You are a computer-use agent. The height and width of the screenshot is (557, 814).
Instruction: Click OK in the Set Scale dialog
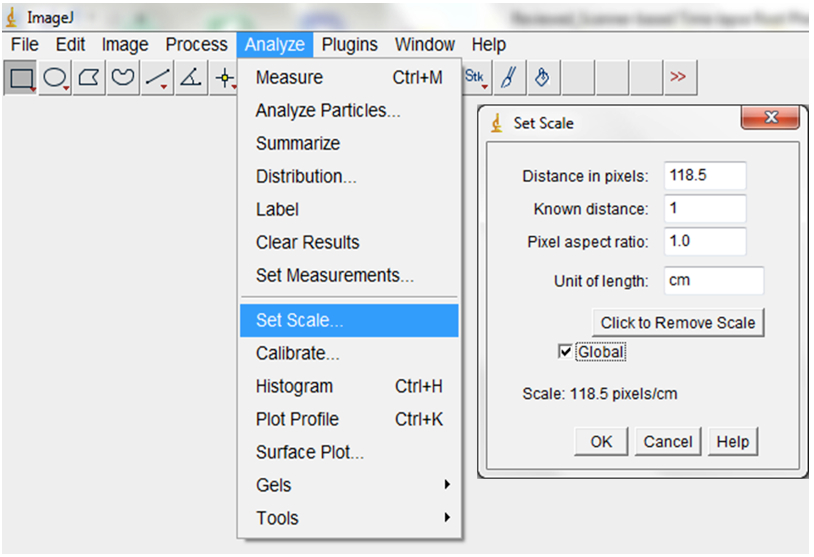[601, 442]
